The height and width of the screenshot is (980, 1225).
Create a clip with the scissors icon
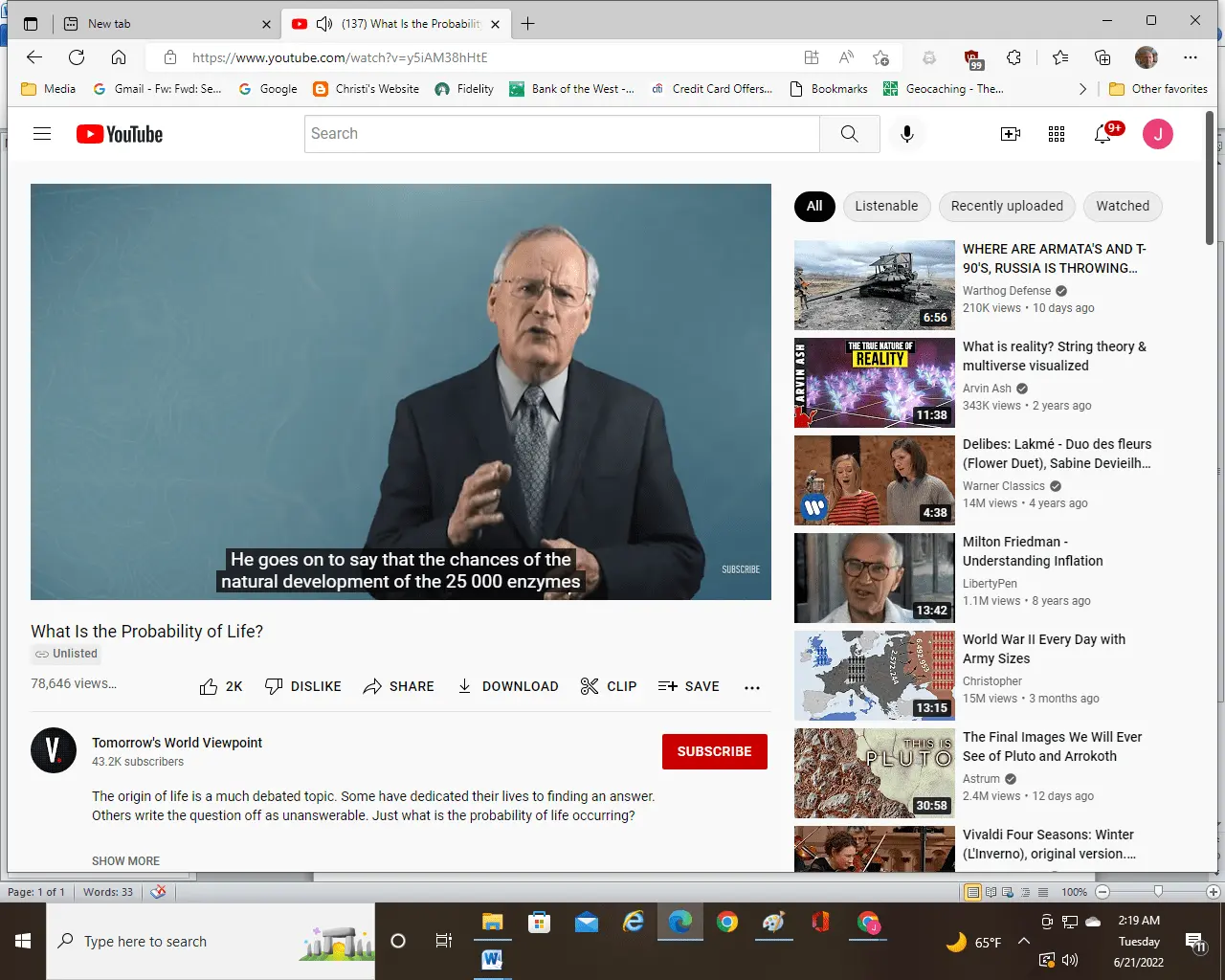(x=608, y=686)
